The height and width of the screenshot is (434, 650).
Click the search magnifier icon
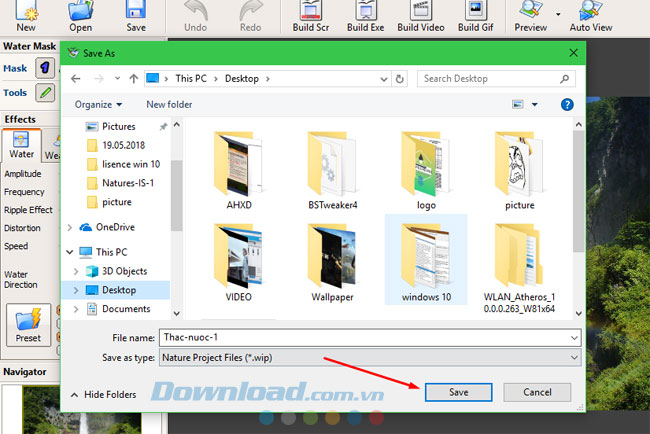565,79
